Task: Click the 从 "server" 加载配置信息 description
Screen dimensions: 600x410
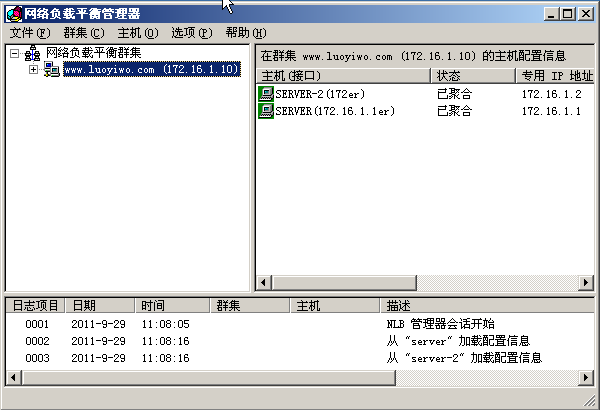Action: (458, 341)
